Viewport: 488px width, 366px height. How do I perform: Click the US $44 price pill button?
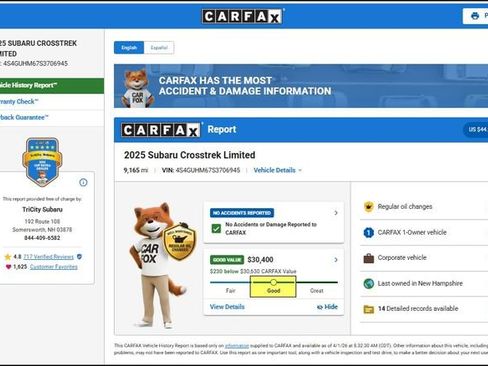[476, 129]
